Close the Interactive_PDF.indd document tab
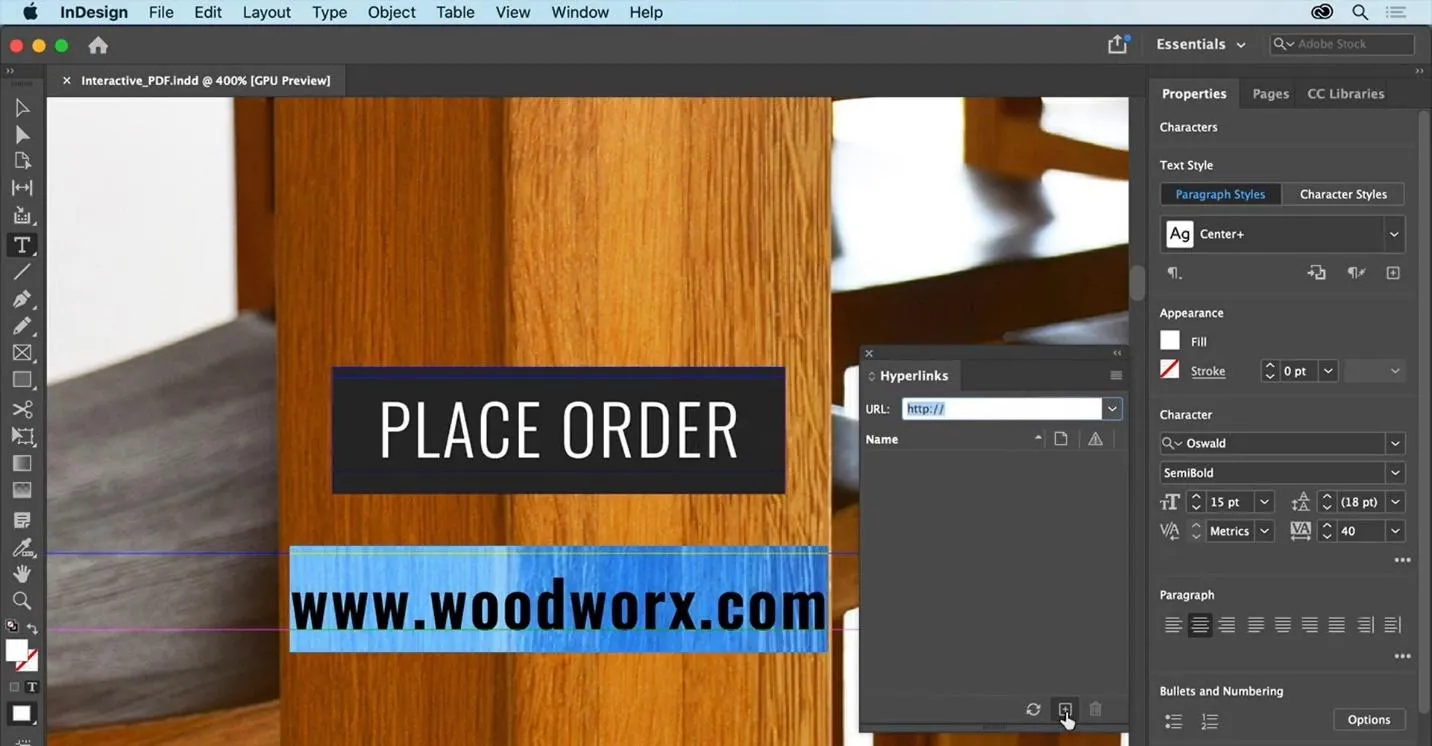 coord(67,80)
